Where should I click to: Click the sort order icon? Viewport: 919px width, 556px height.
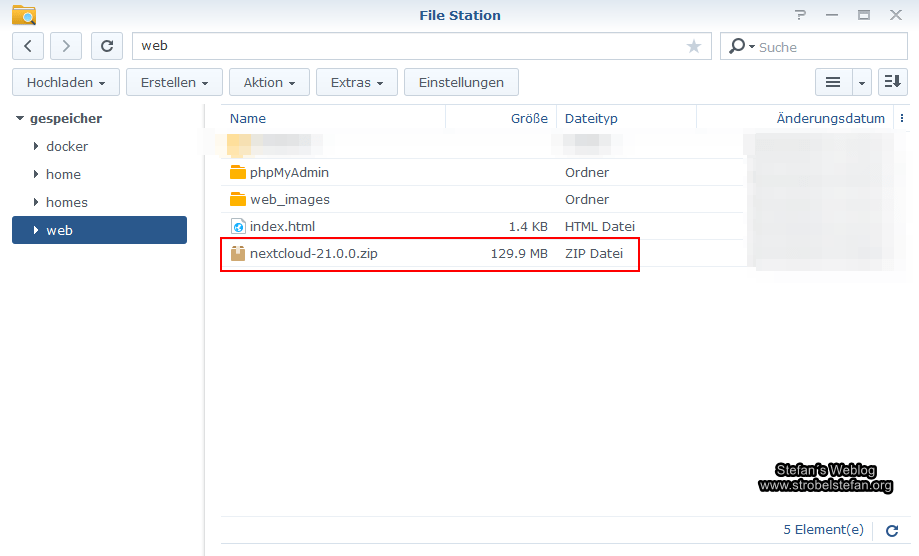tap(893, 82)
